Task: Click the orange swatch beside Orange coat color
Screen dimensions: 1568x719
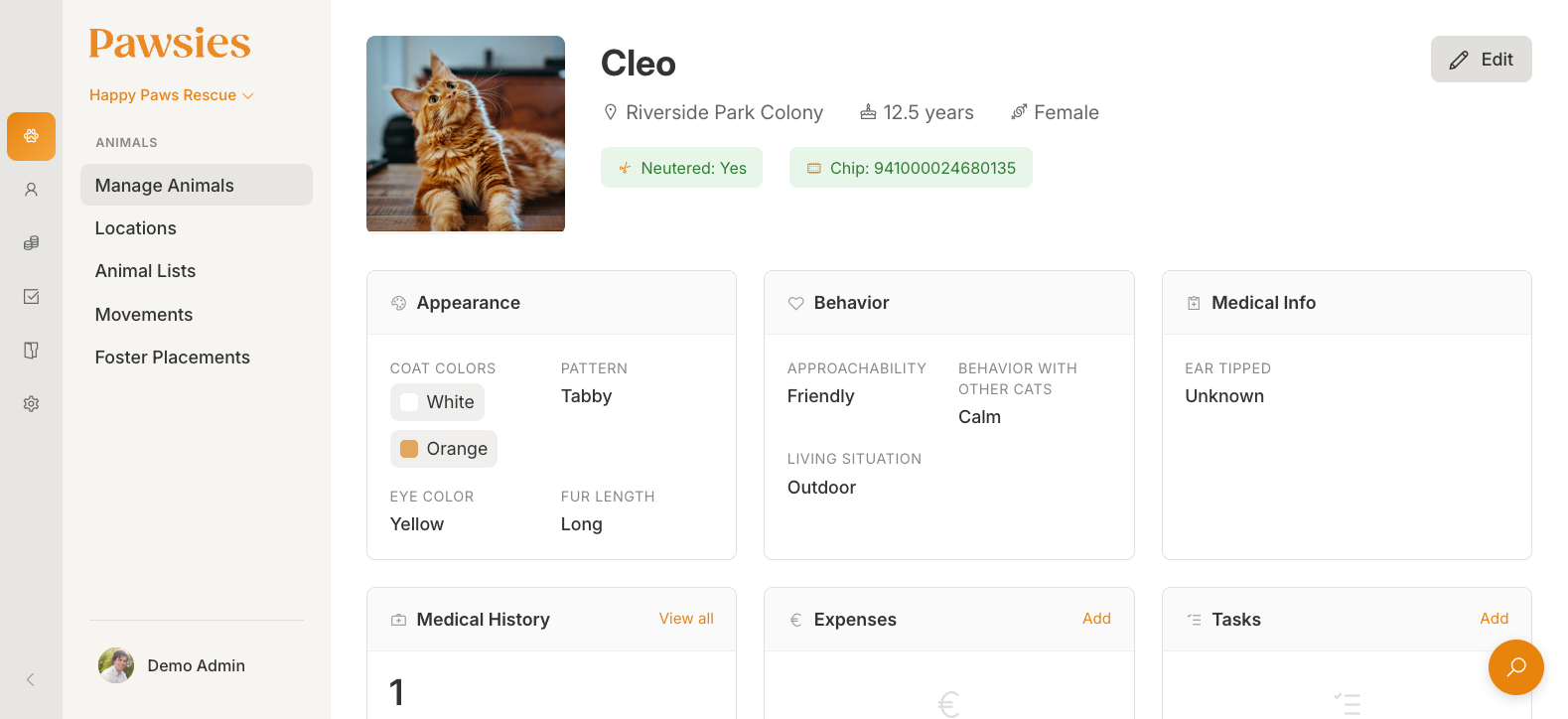Action: point(408,448)
